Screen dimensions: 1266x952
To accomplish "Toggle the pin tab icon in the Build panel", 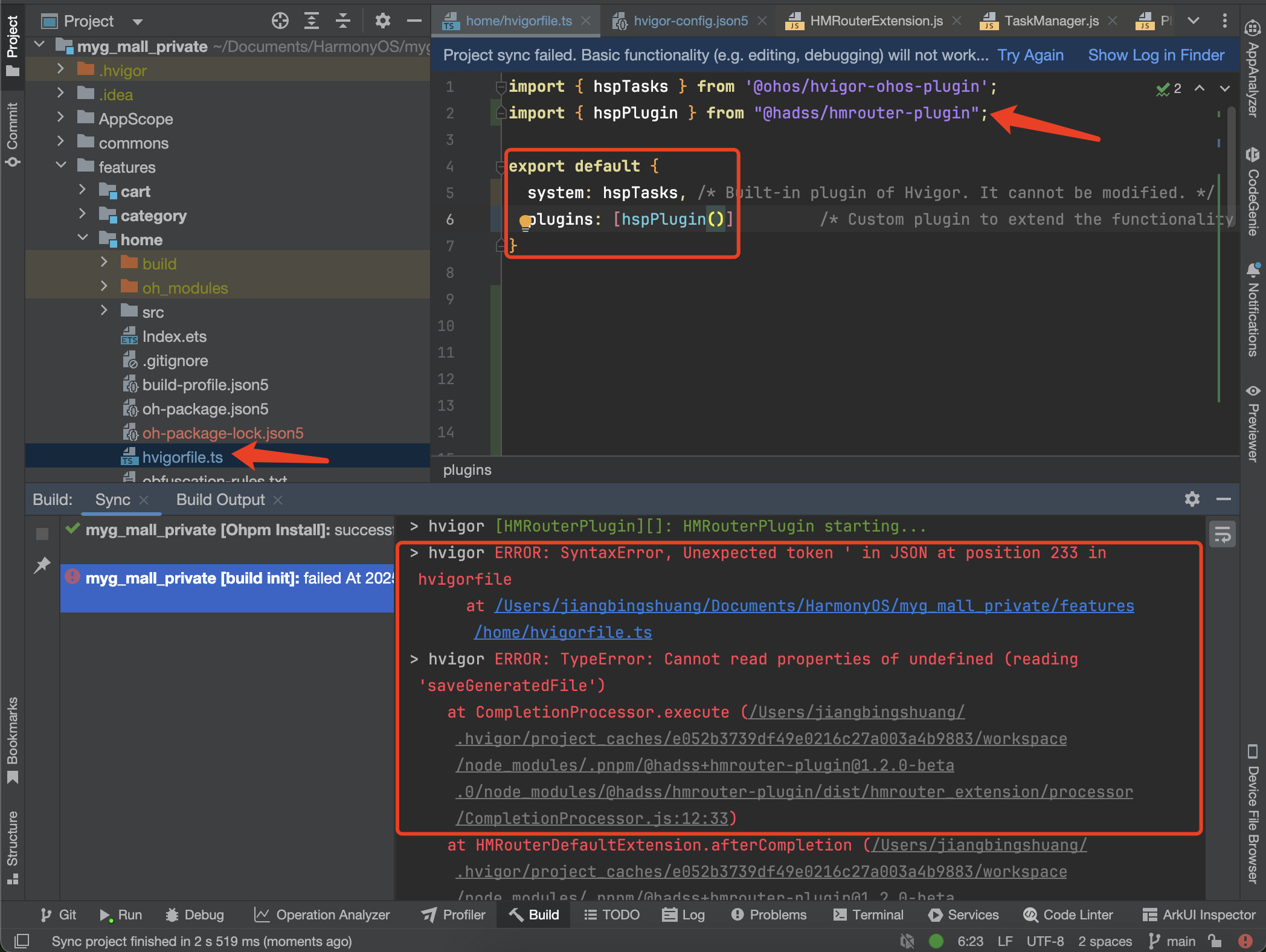I will 42,565.
